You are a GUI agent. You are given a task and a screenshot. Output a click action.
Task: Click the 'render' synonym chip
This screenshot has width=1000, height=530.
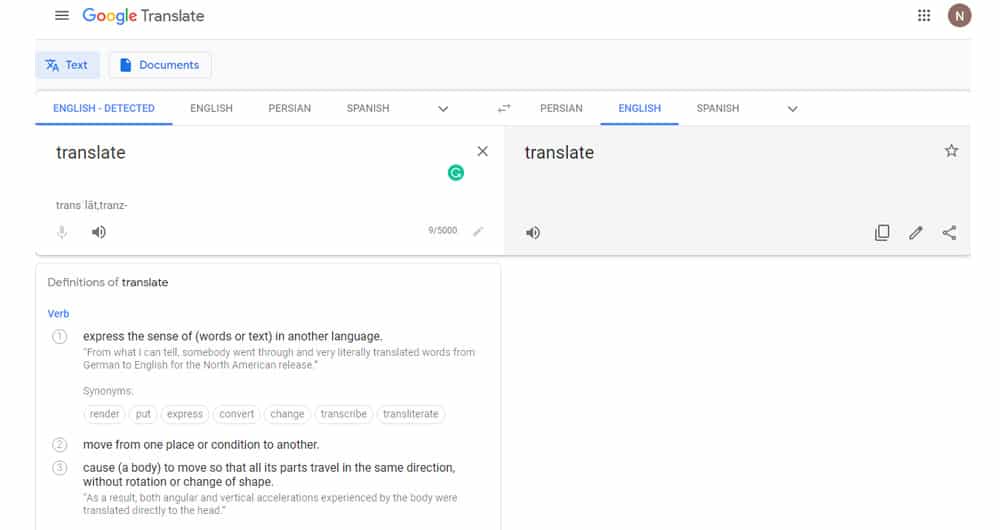click(x=105, y=414)
